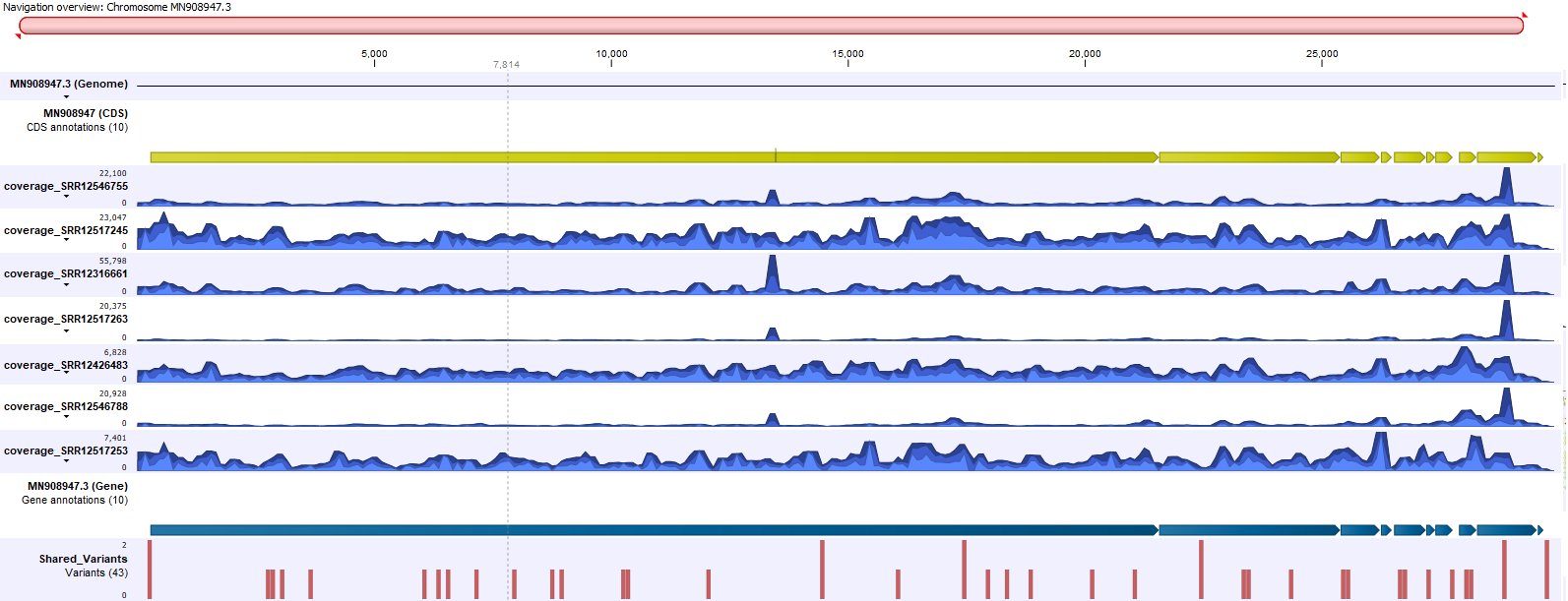Viewport: 1568px width, 601px height.
Task: Select the longest yellow CDS annotation arrow
Action: pos(653,157)
